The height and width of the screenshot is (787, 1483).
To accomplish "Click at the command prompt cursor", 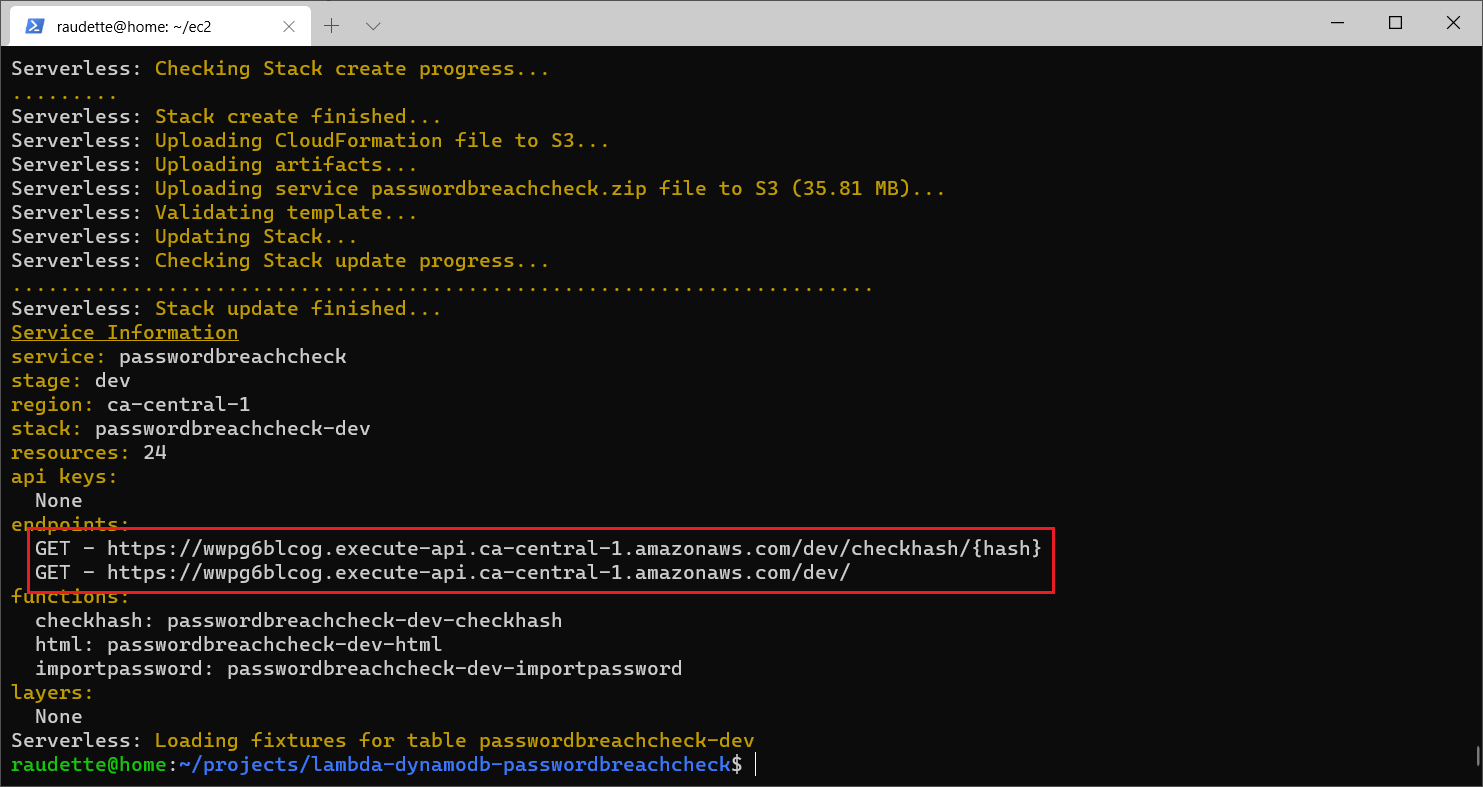I will [x=756, y=765].
